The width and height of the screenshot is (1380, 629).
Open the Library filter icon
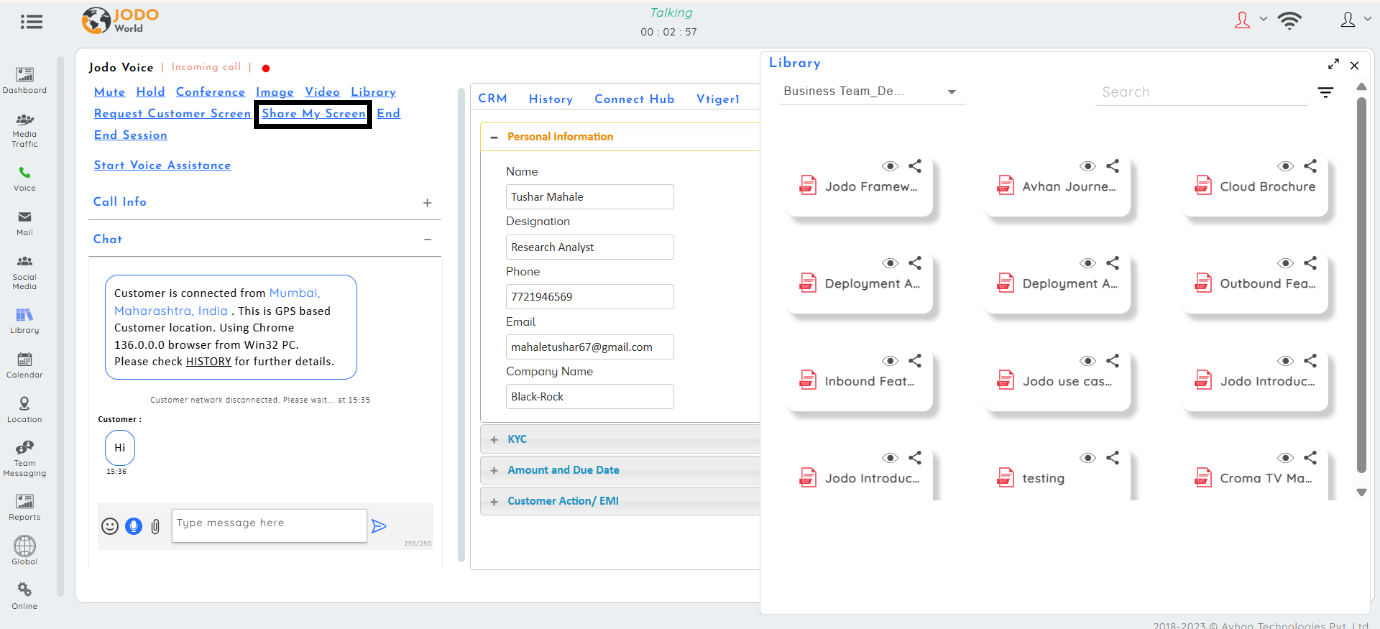(1325, 92)
